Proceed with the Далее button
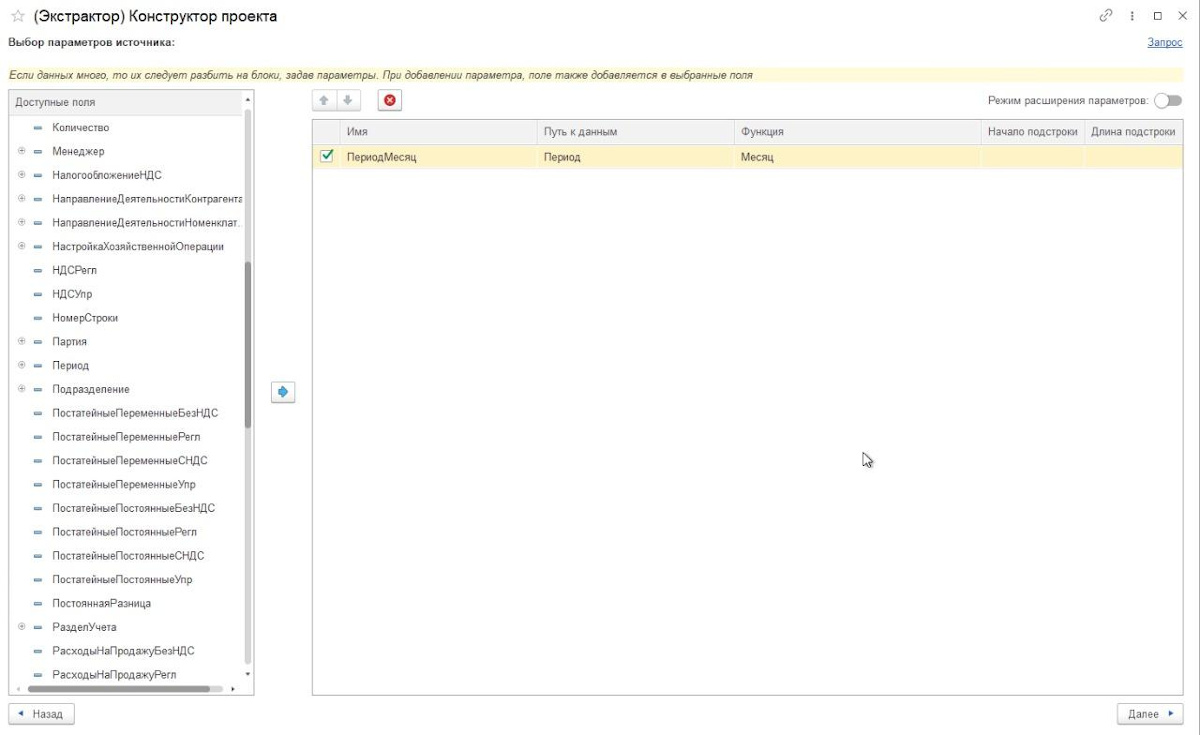Image resolution: width=1200 pixels, height=735 pixels. coord(1150,714)
